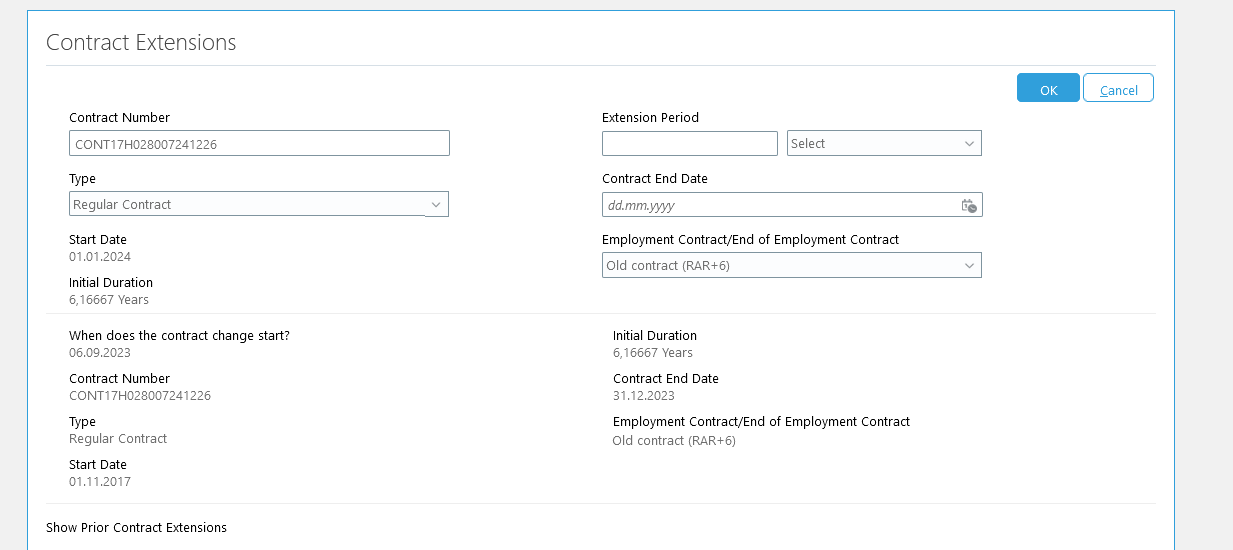The image size is (1233, 550).
Task: Click the read-only Old contract (RAR+6) text
Action: (674, 440)
